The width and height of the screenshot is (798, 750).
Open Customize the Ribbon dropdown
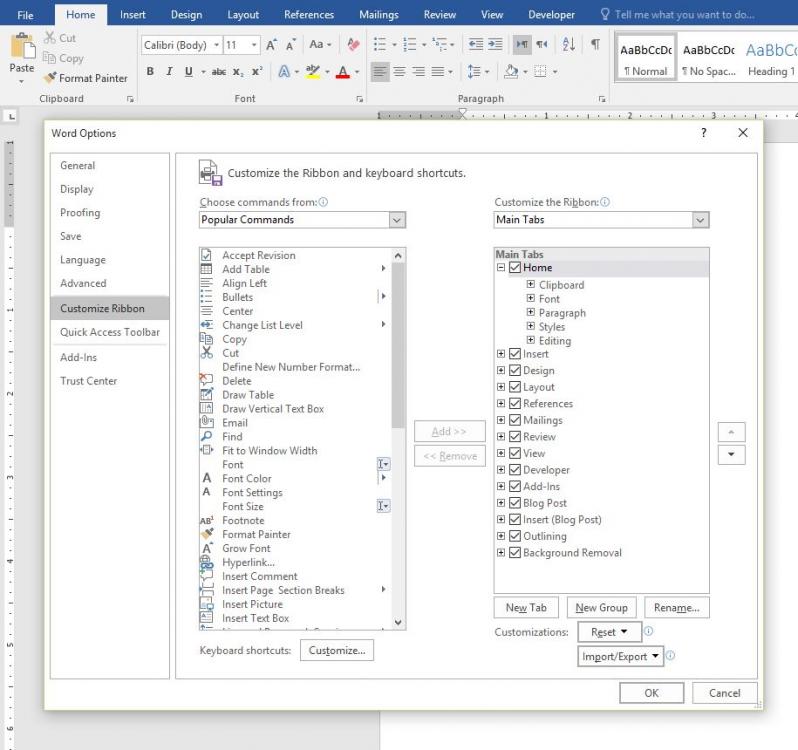[700, 220]
